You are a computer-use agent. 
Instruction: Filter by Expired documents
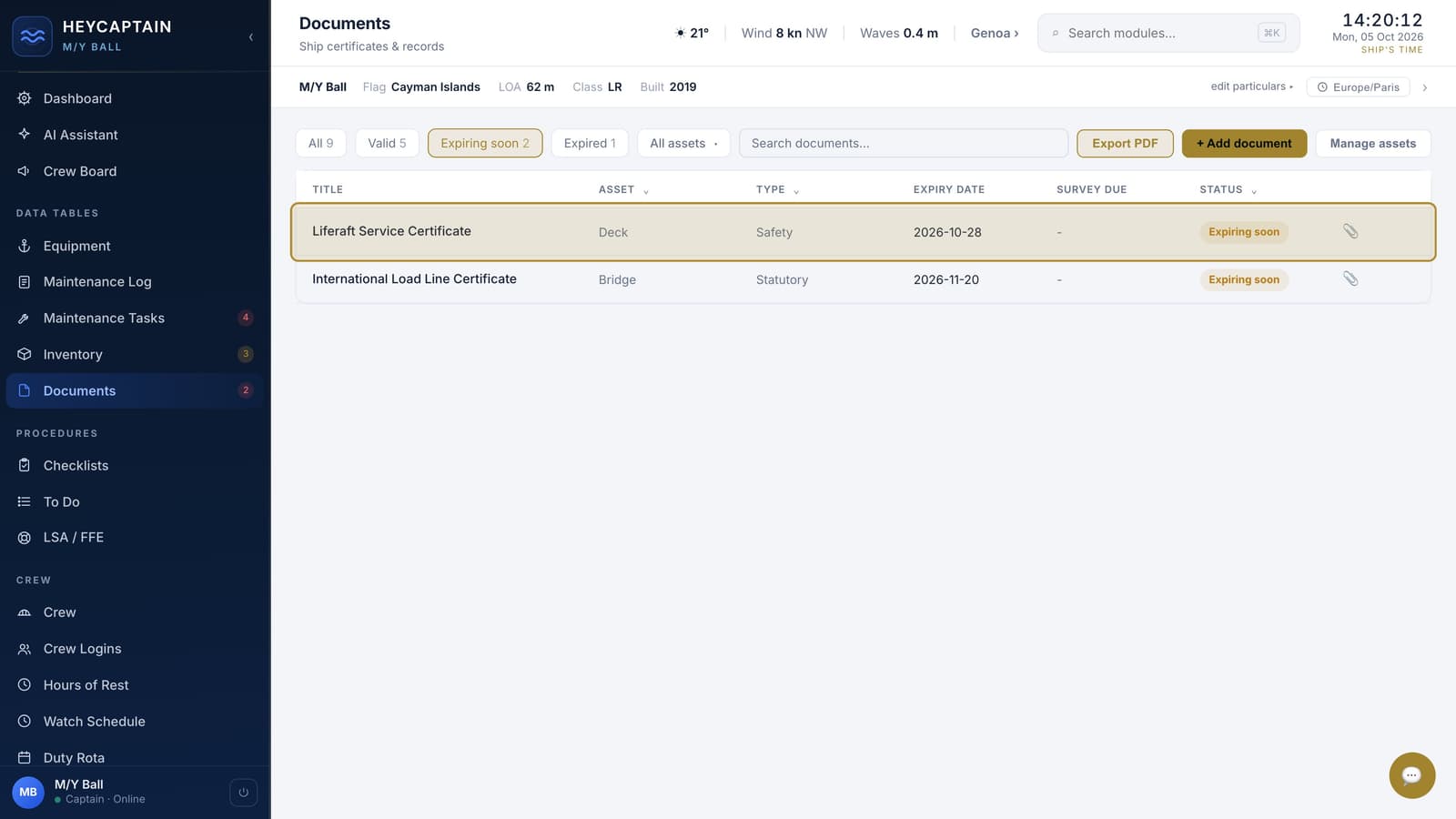[x=590, y=143]
